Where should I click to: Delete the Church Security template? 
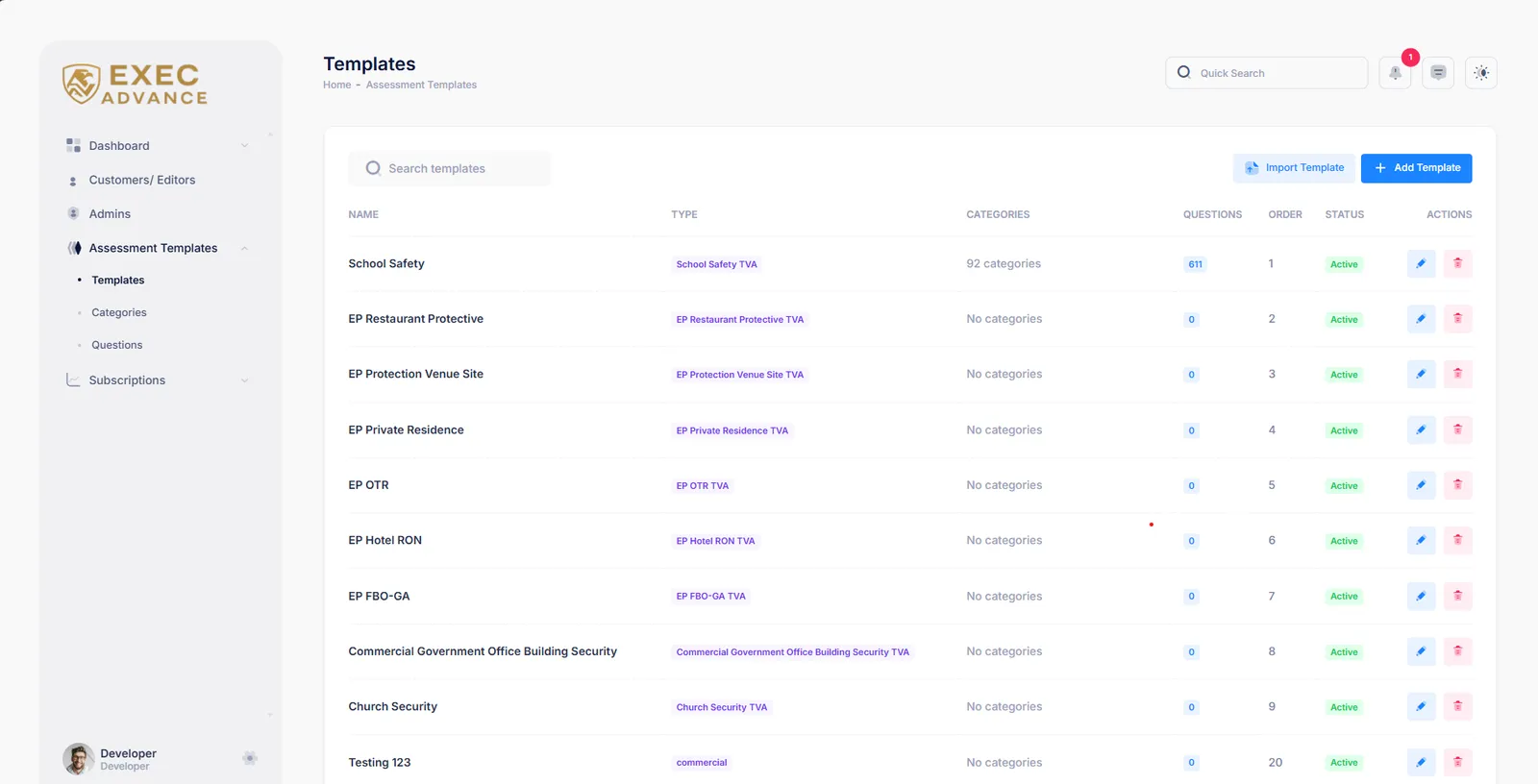(1457, 706)
